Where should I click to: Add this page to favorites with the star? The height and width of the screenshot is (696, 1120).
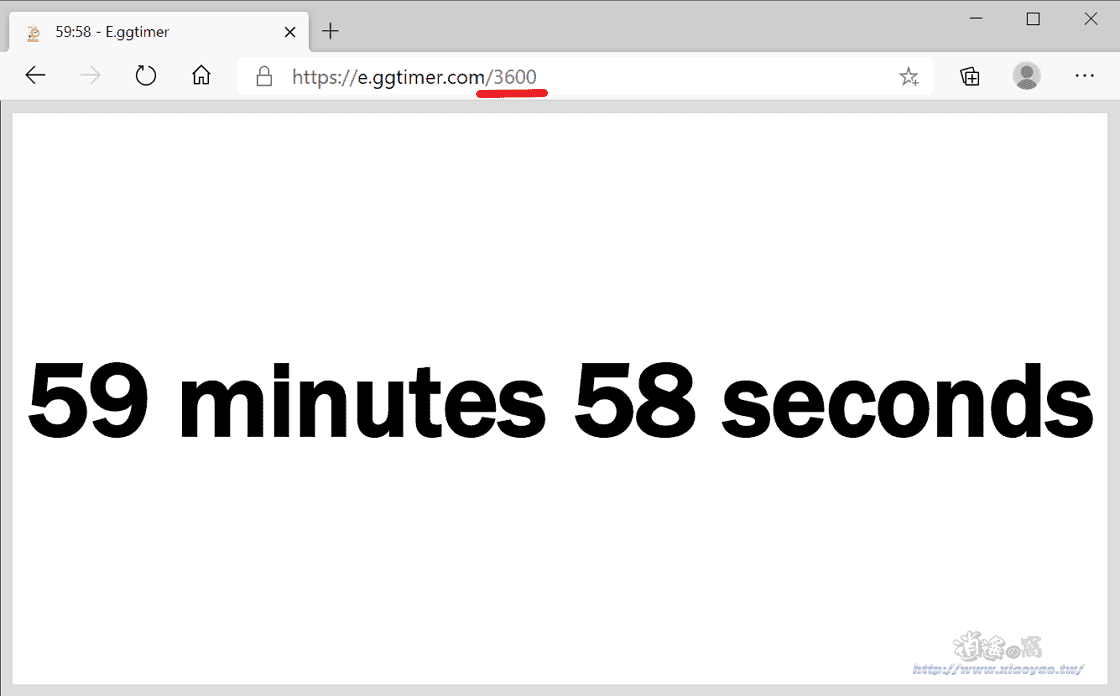909,76
